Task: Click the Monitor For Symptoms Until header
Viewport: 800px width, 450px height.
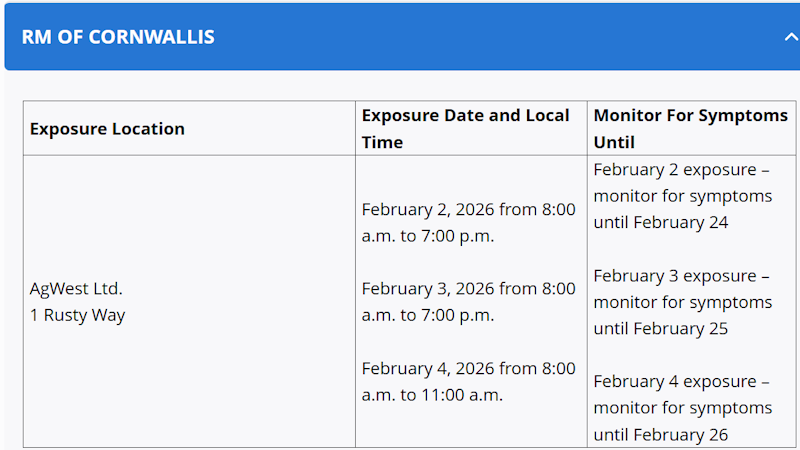Action: click(x=690, y=116)
